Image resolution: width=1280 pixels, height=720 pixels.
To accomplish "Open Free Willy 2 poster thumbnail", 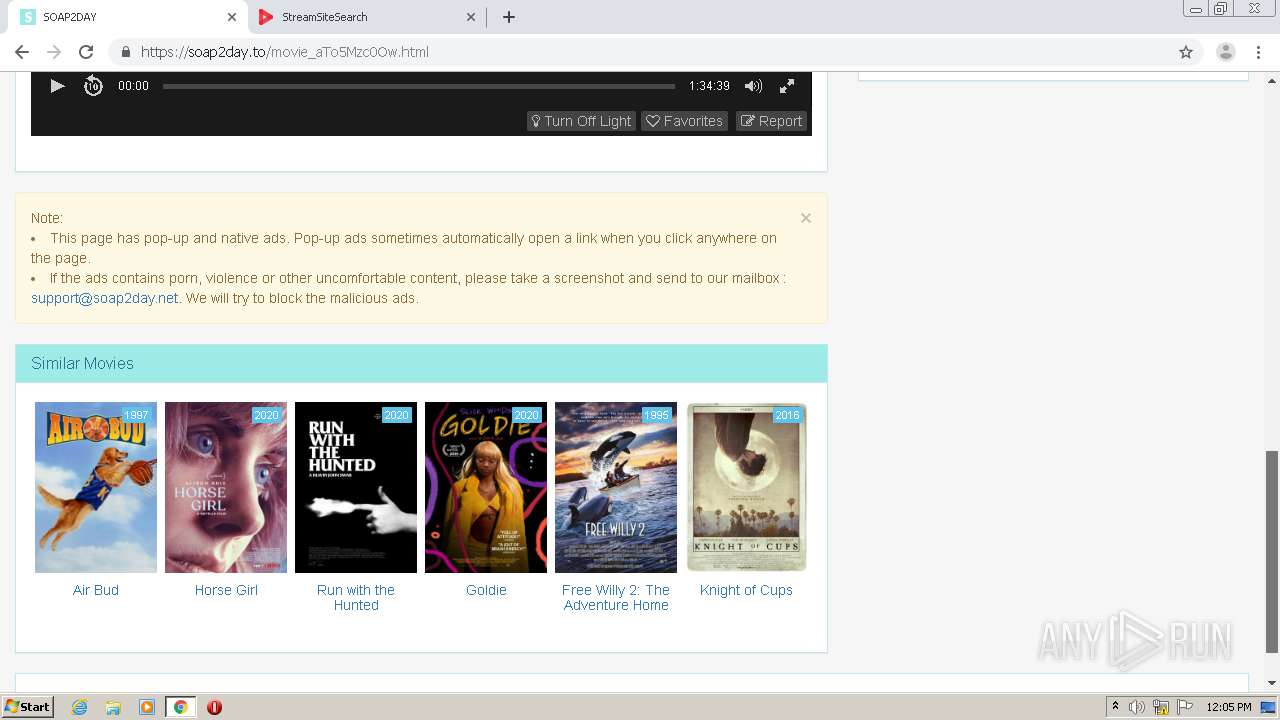I will click(x=616, y=487).
